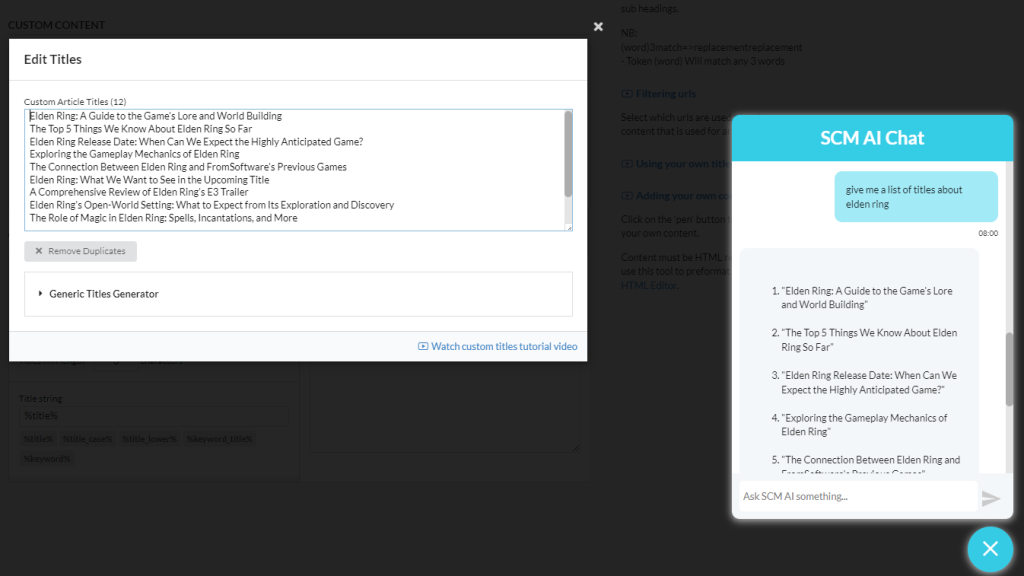Click user message 'give me a list of titles'
The image size is (1024, 576).
pos(916,197)
